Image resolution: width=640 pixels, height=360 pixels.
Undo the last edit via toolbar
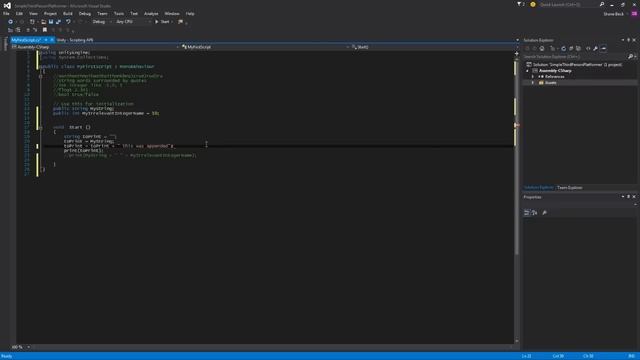click(x=68, y=22)
